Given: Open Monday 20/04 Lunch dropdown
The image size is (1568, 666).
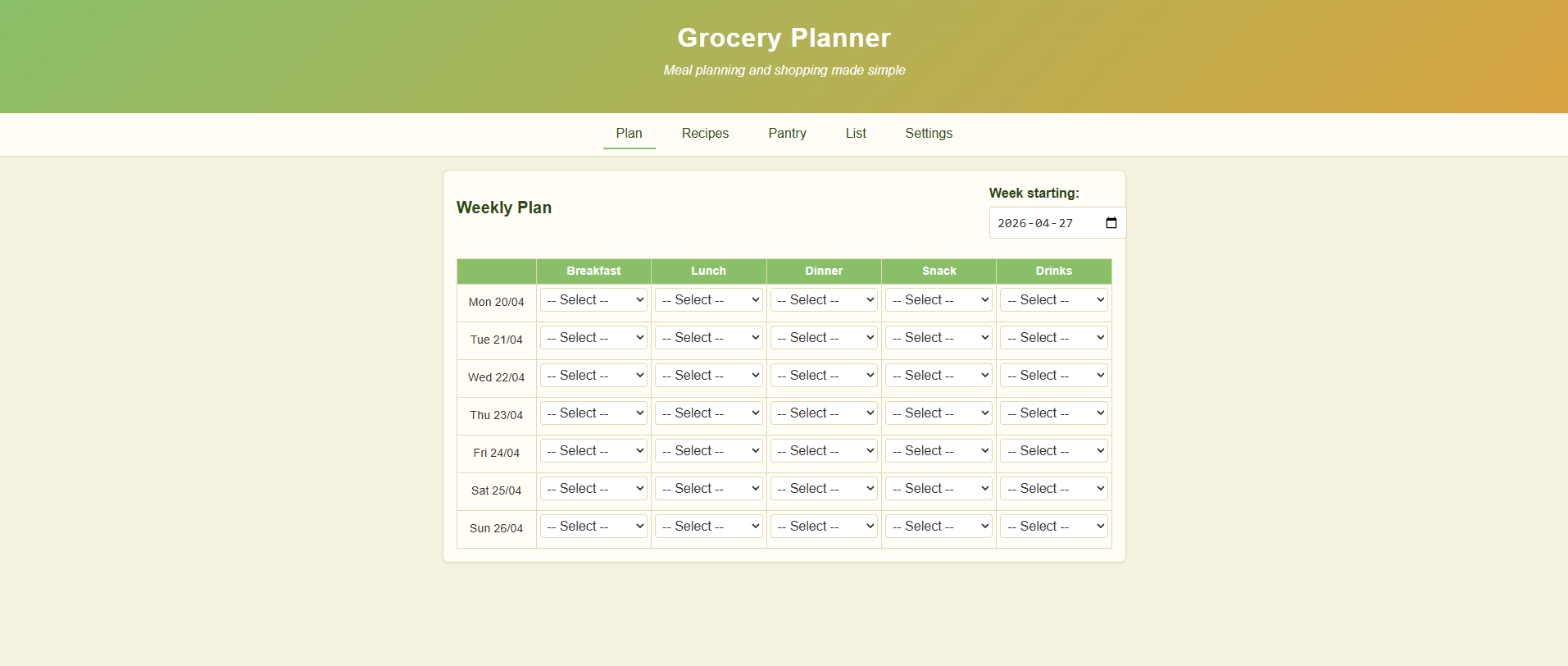Looking at the screenshot, I should point(709,300).
